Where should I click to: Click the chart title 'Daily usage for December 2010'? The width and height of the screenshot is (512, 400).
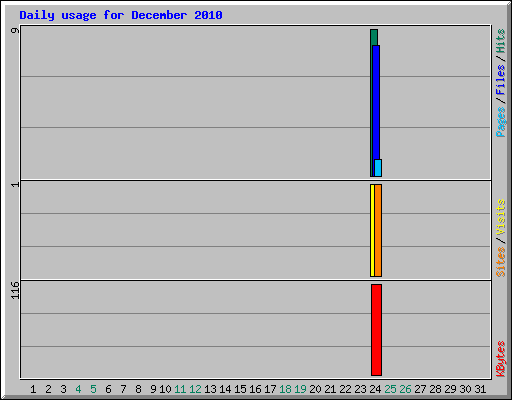coord(121,15)
